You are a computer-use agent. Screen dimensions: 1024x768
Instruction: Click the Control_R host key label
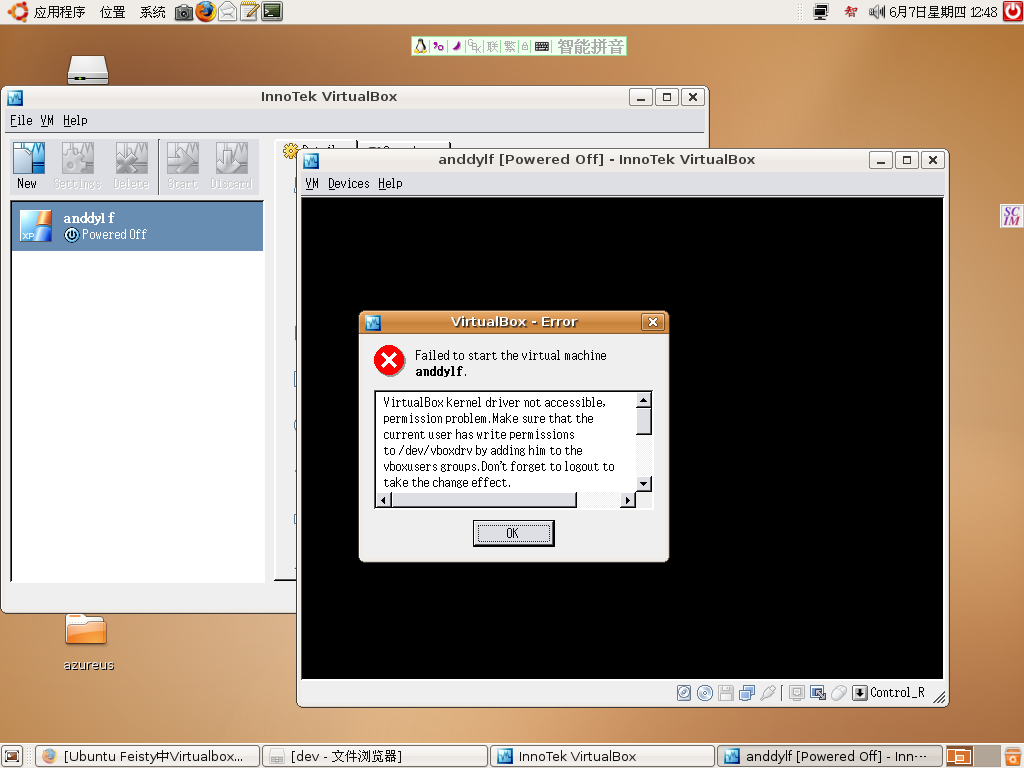pos(897,693)
